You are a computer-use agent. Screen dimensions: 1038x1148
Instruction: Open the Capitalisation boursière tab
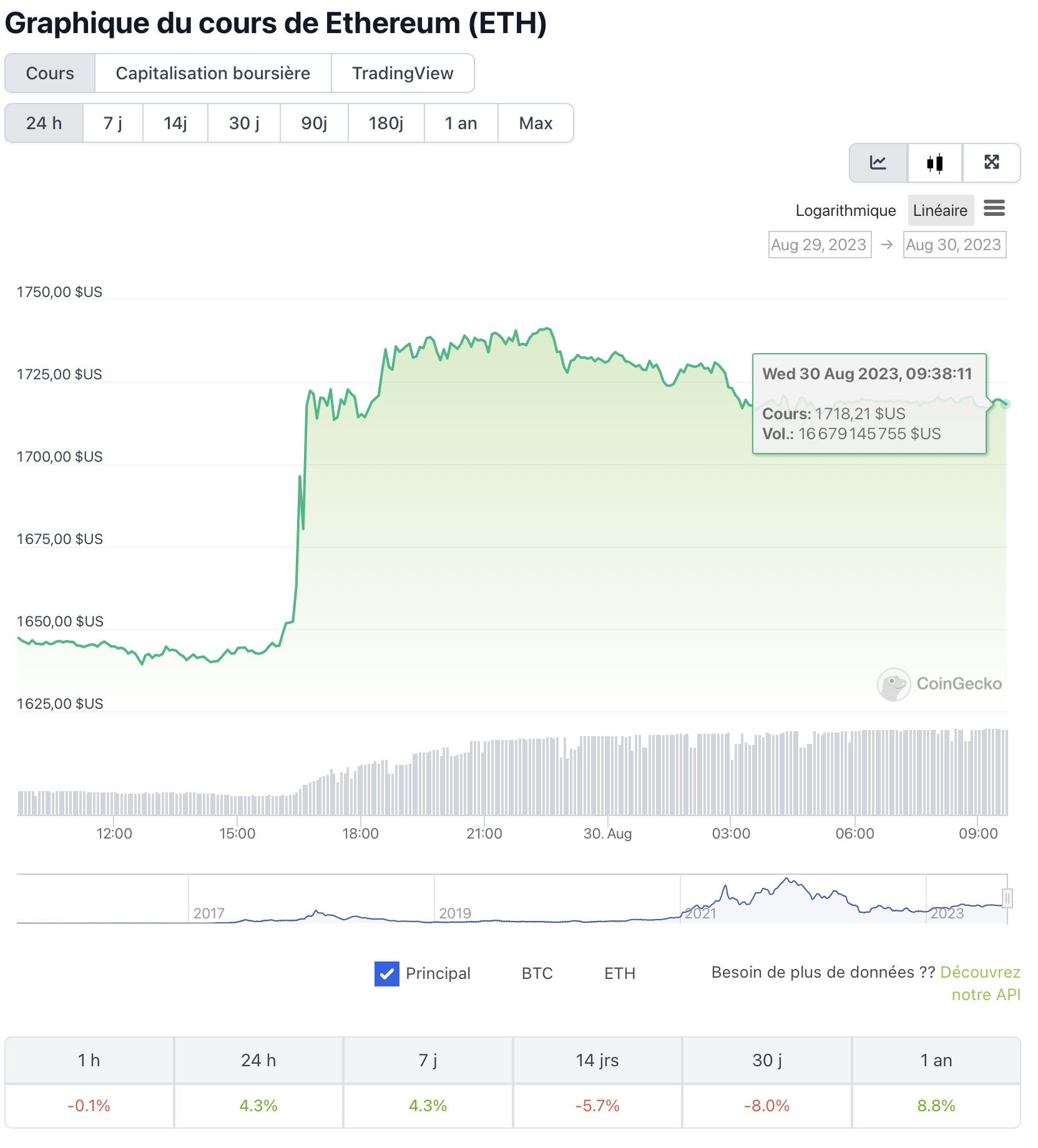pos(213,74)
